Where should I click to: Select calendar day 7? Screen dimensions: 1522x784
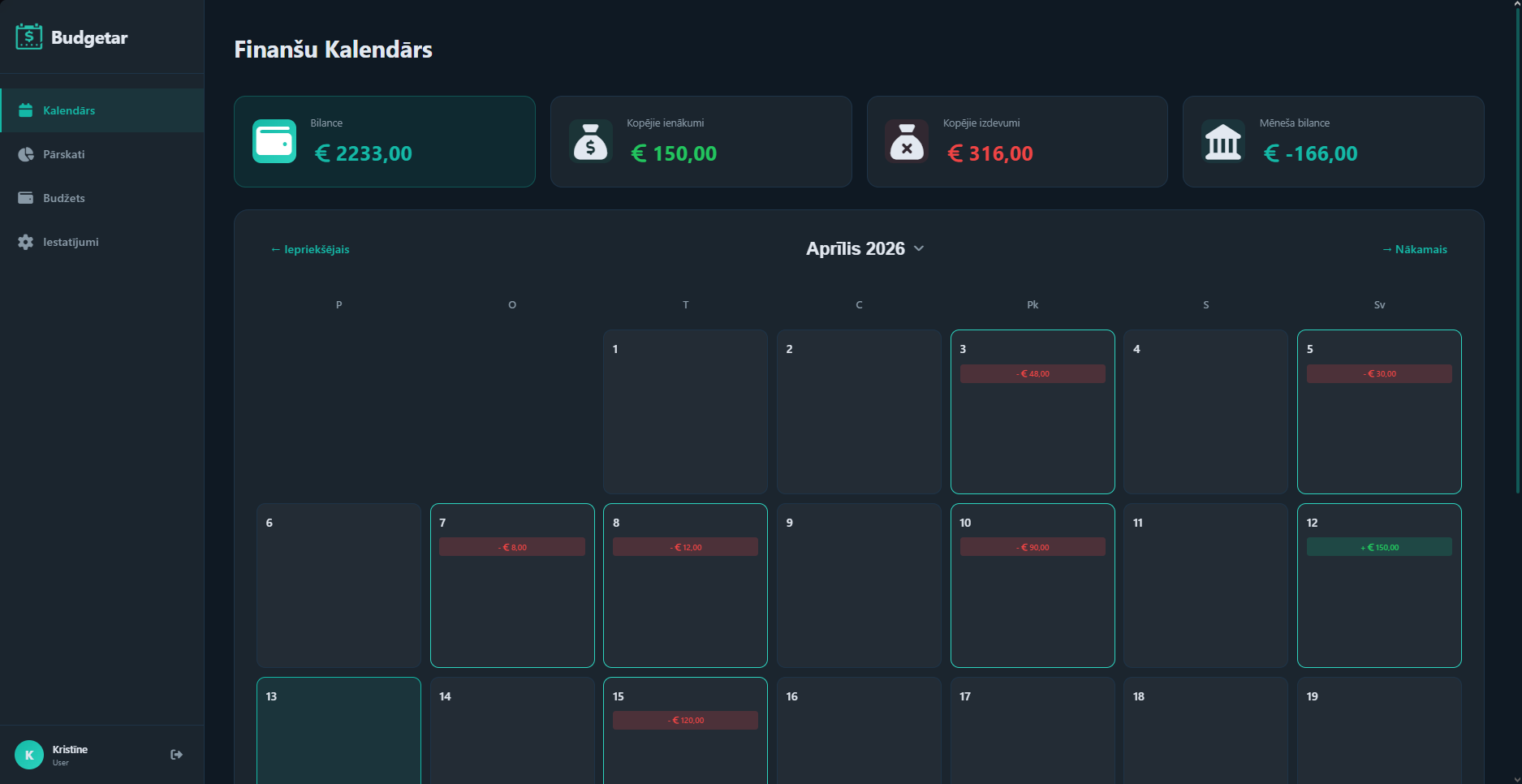pyautogui.click(x=512, y=585)
